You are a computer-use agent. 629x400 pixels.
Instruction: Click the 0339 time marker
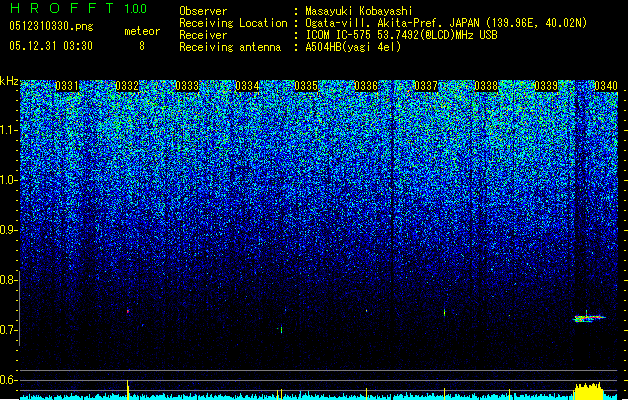(x=546, y=86)
